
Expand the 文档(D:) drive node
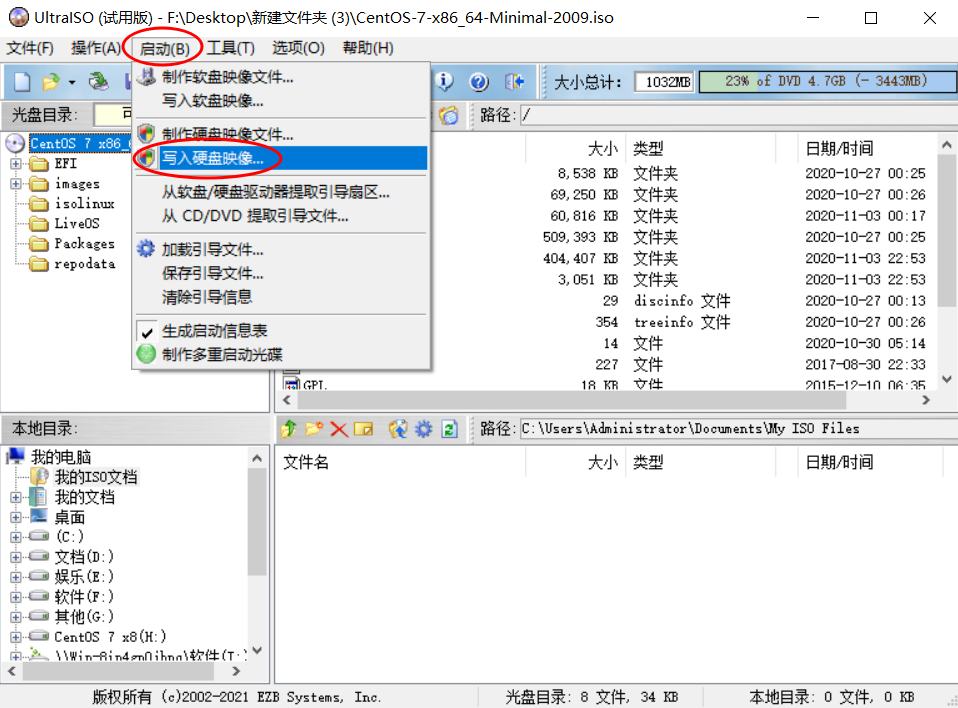(x=16, y=557)
